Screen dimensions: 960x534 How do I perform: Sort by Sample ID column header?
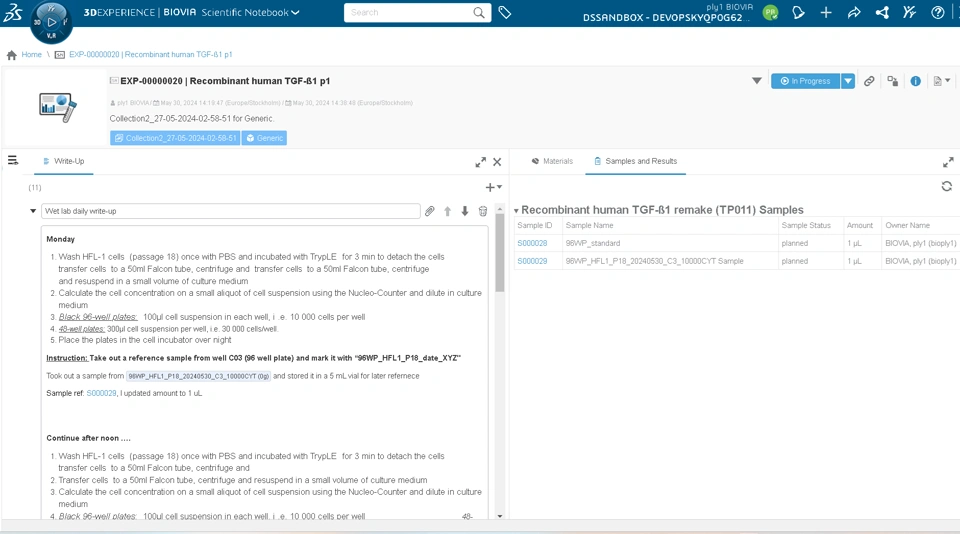point(537,225)
